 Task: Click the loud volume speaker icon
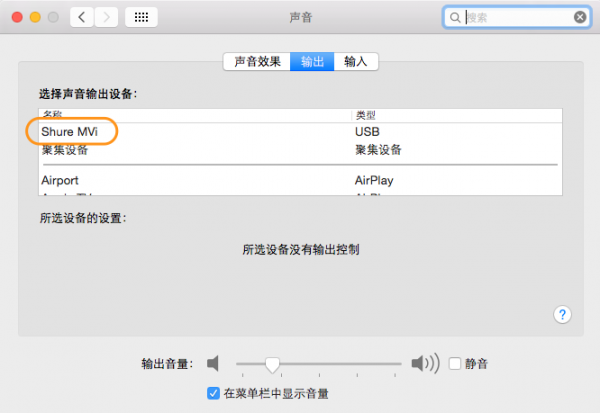425,363
